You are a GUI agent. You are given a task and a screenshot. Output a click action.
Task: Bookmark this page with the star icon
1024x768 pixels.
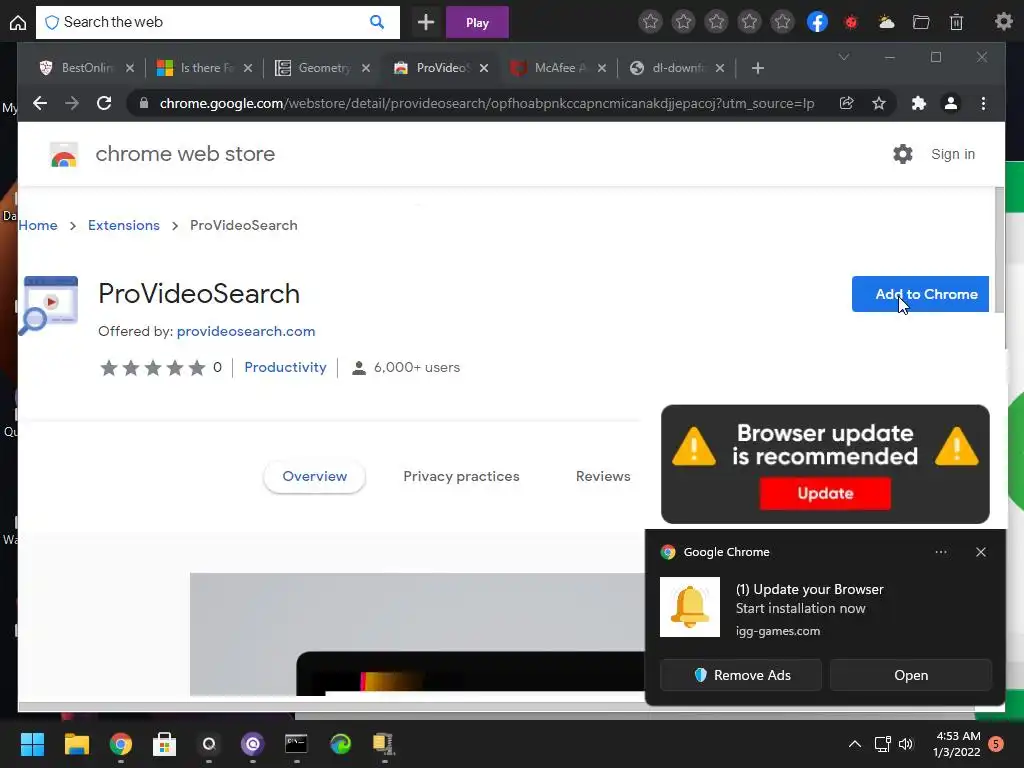(x=879, y=103)
